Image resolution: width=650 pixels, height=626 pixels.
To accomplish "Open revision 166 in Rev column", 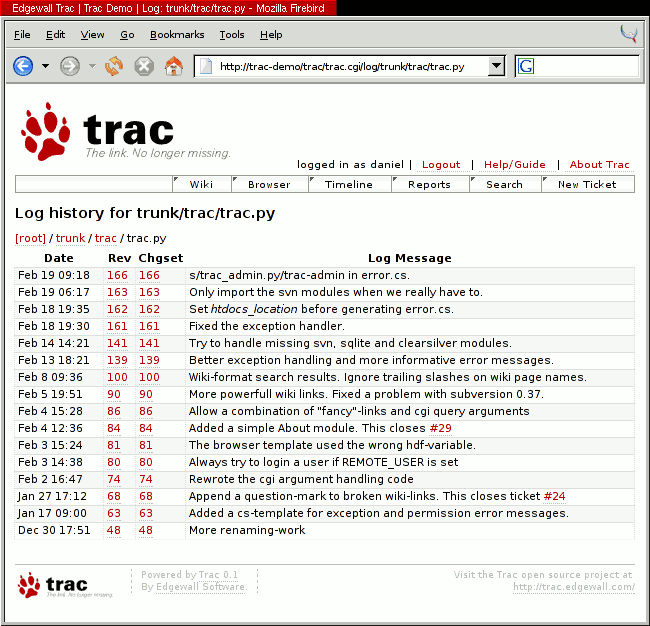I will [x=117, y=275].
